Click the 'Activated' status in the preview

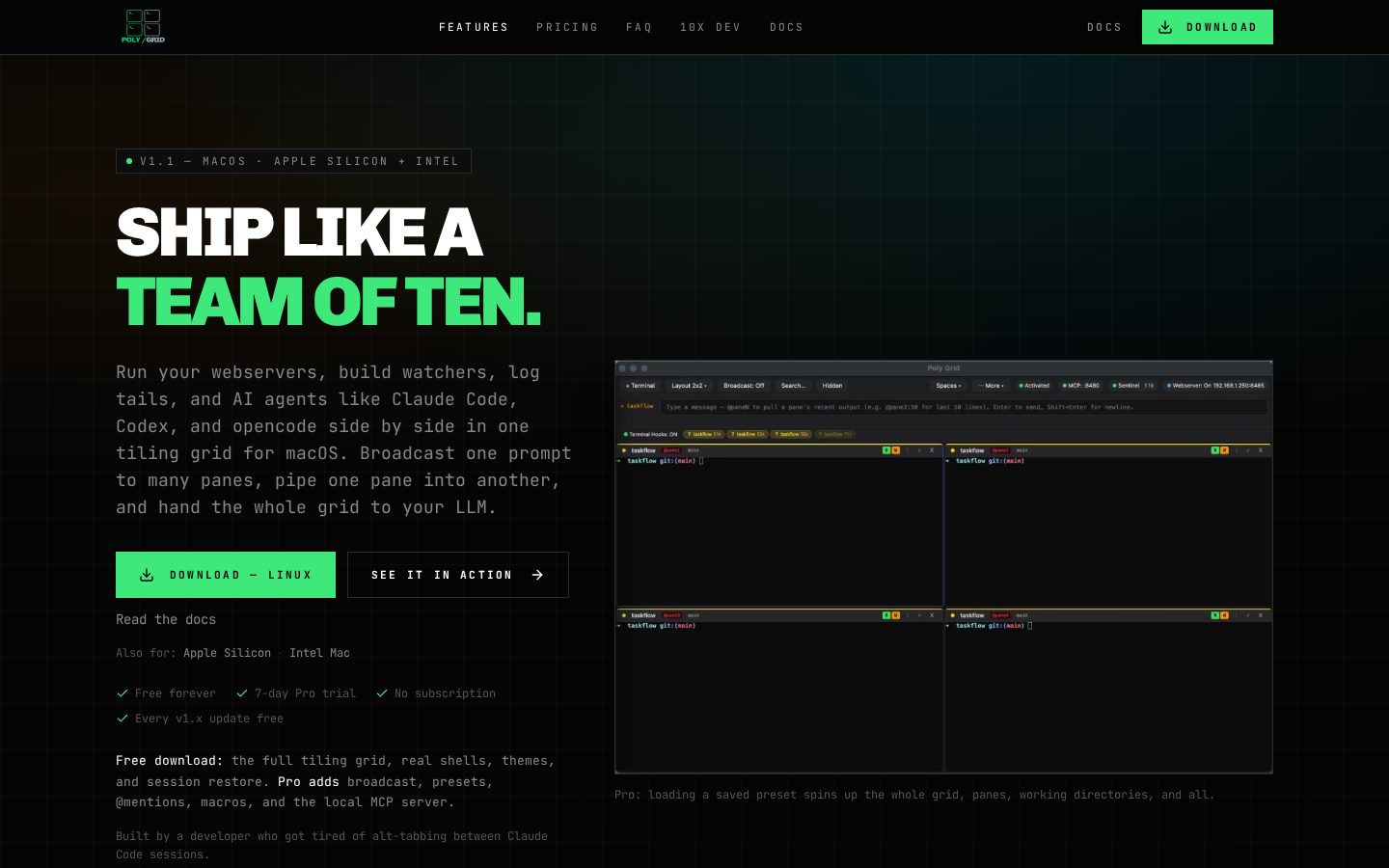(1034, 386)
